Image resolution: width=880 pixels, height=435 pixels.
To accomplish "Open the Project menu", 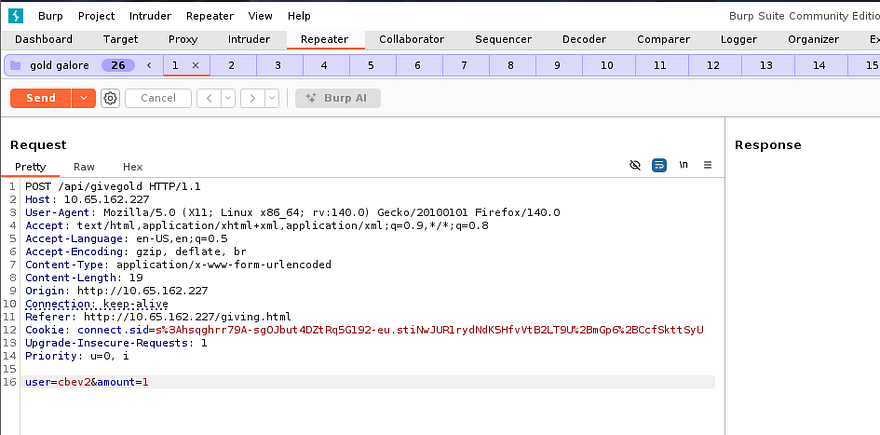I will tap(96, 16).
